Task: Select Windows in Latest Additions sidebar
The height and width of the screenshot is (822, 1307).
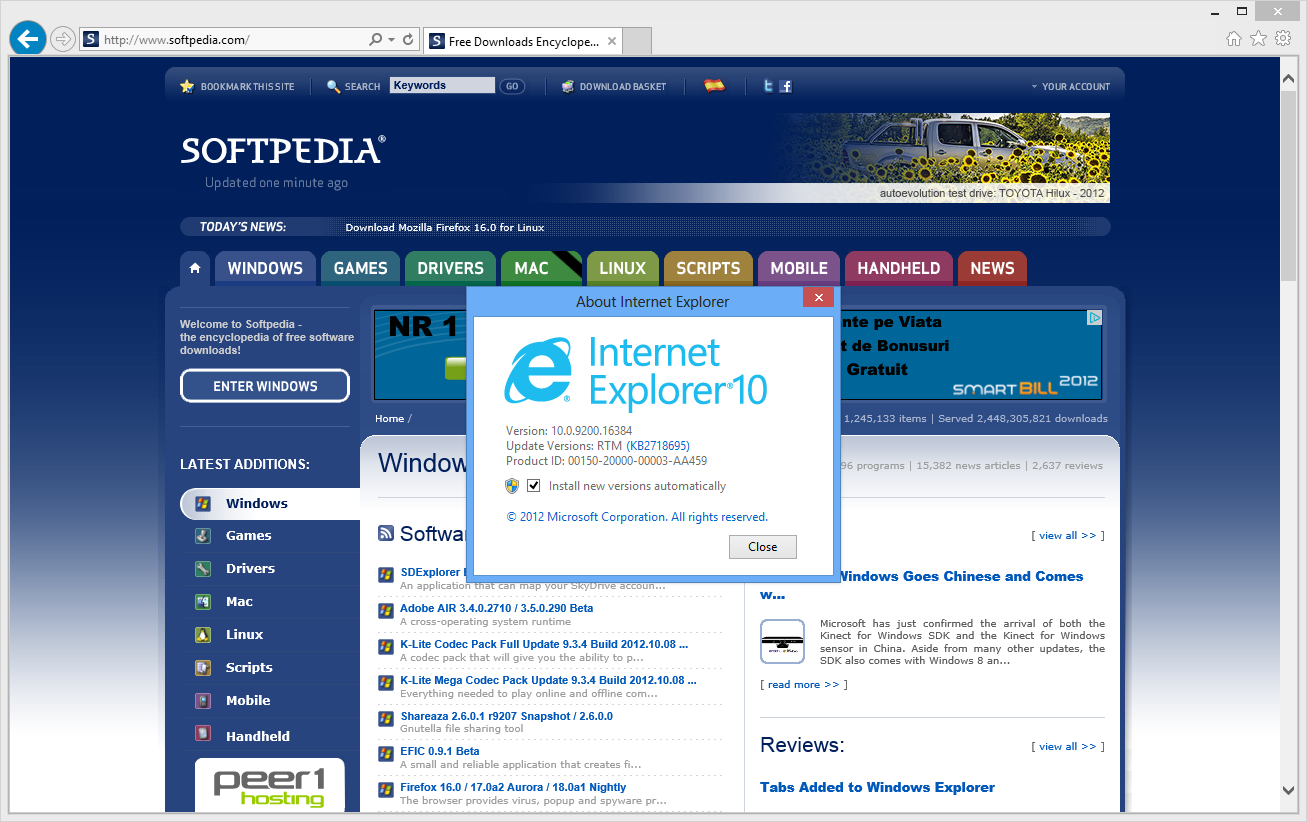Action: click(x=270, y=504)
